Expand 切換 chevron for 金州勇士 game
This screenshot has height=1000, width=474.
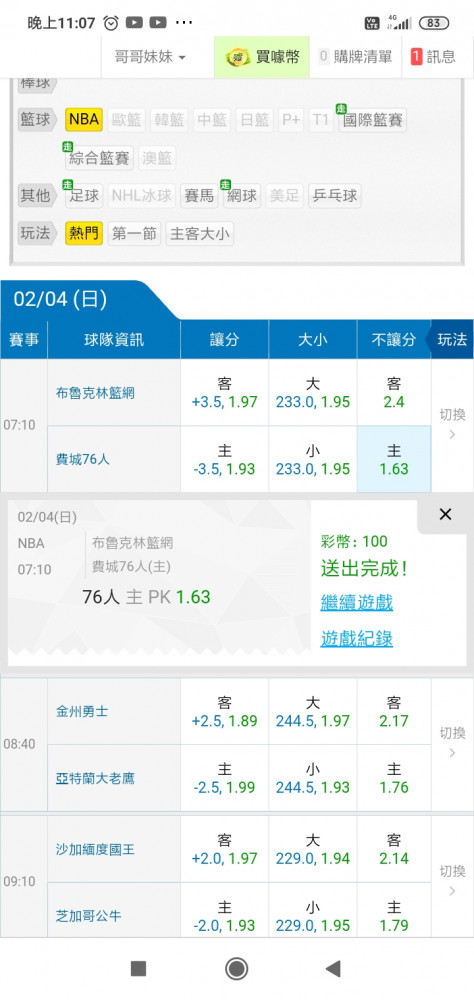pyautogui.click(x=452, y=744)
